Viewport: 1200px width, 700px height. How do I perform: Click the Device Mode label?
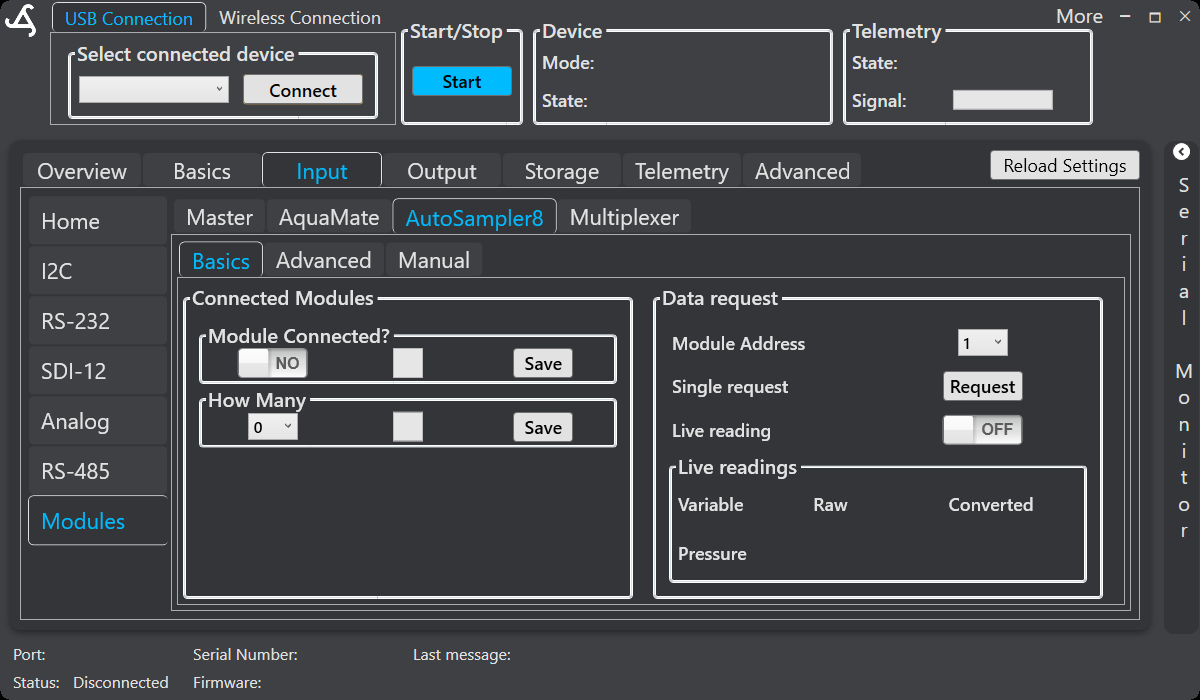[568, 63]
